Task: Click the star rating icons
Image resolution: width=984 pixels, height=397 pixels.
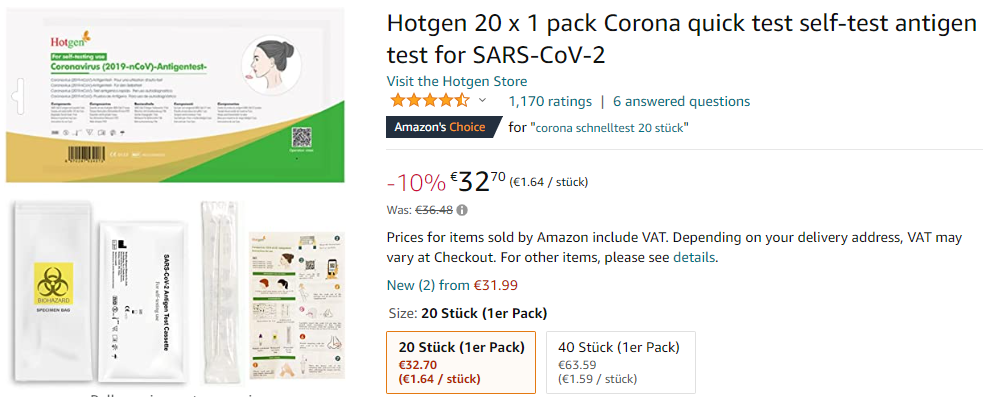Action: (429, 100)
